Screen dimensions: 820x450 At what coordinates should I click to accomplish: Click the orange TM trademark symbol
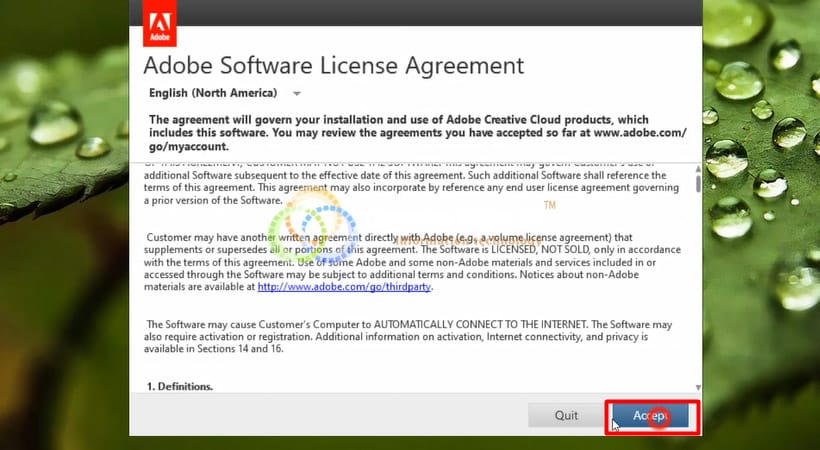pos(549,207)
